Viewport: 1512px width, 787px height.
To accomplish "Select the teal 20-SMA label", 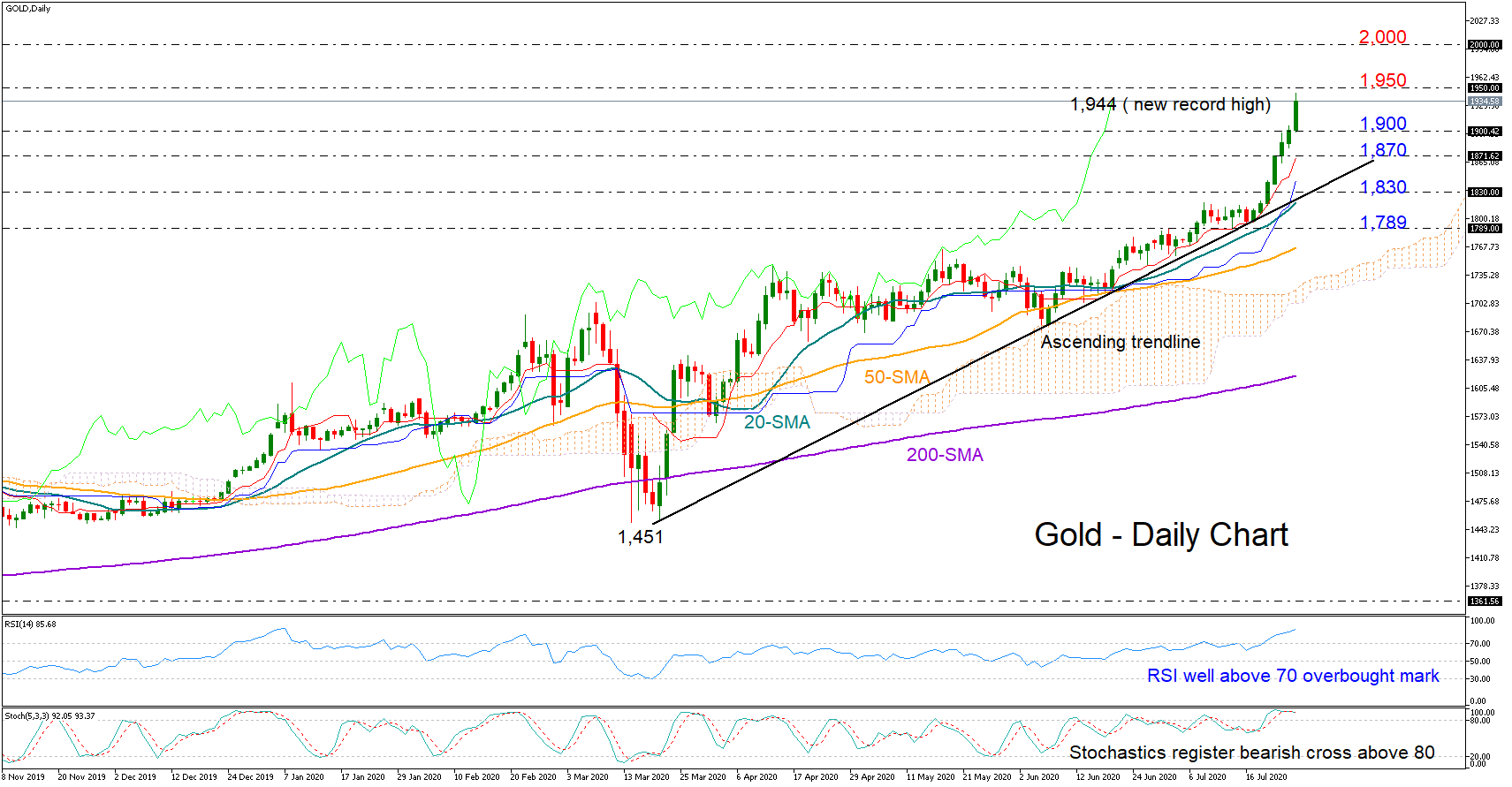I will (776, 422).
